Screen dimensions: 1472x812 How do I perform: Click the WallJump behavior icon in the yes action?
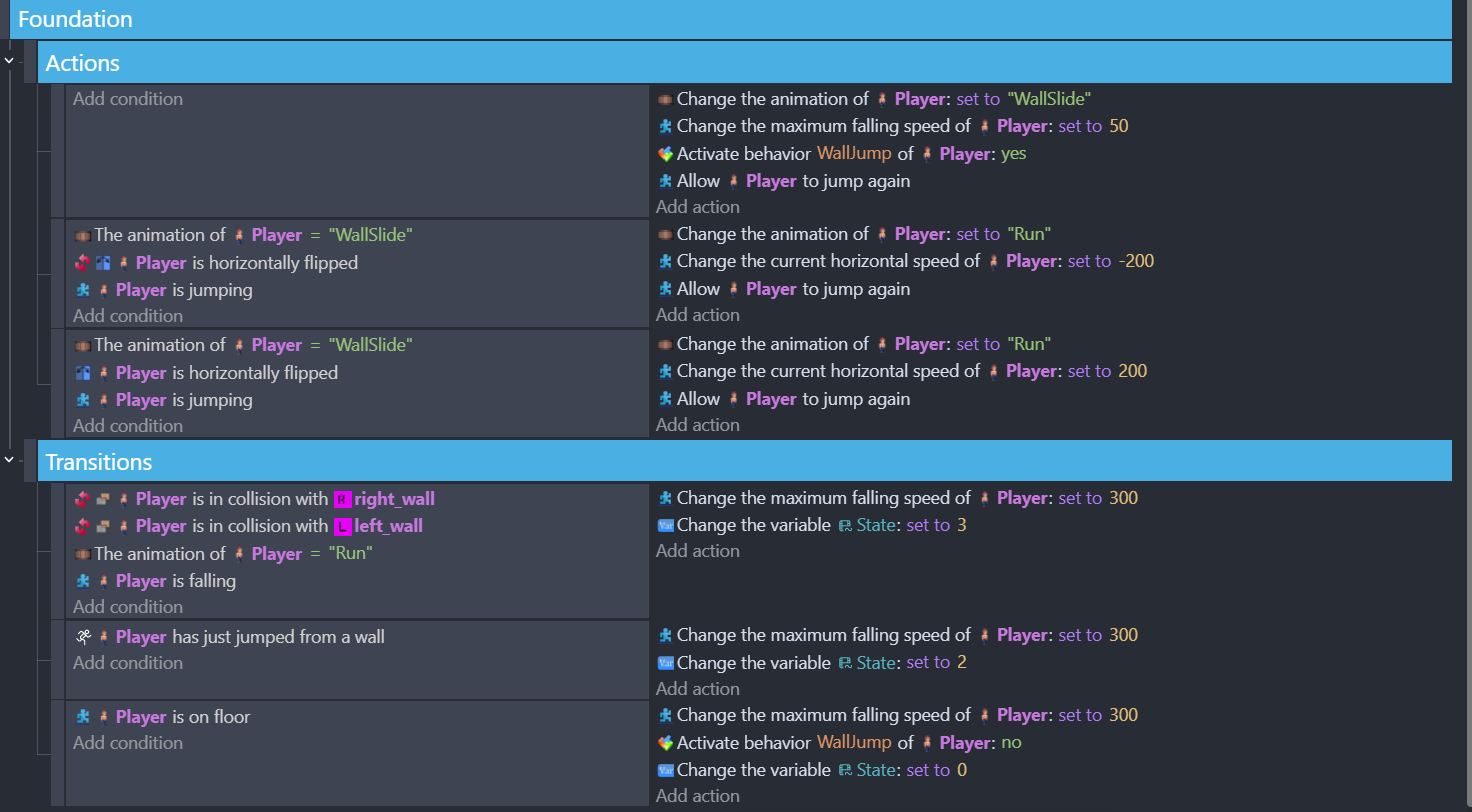pos(665,154)
